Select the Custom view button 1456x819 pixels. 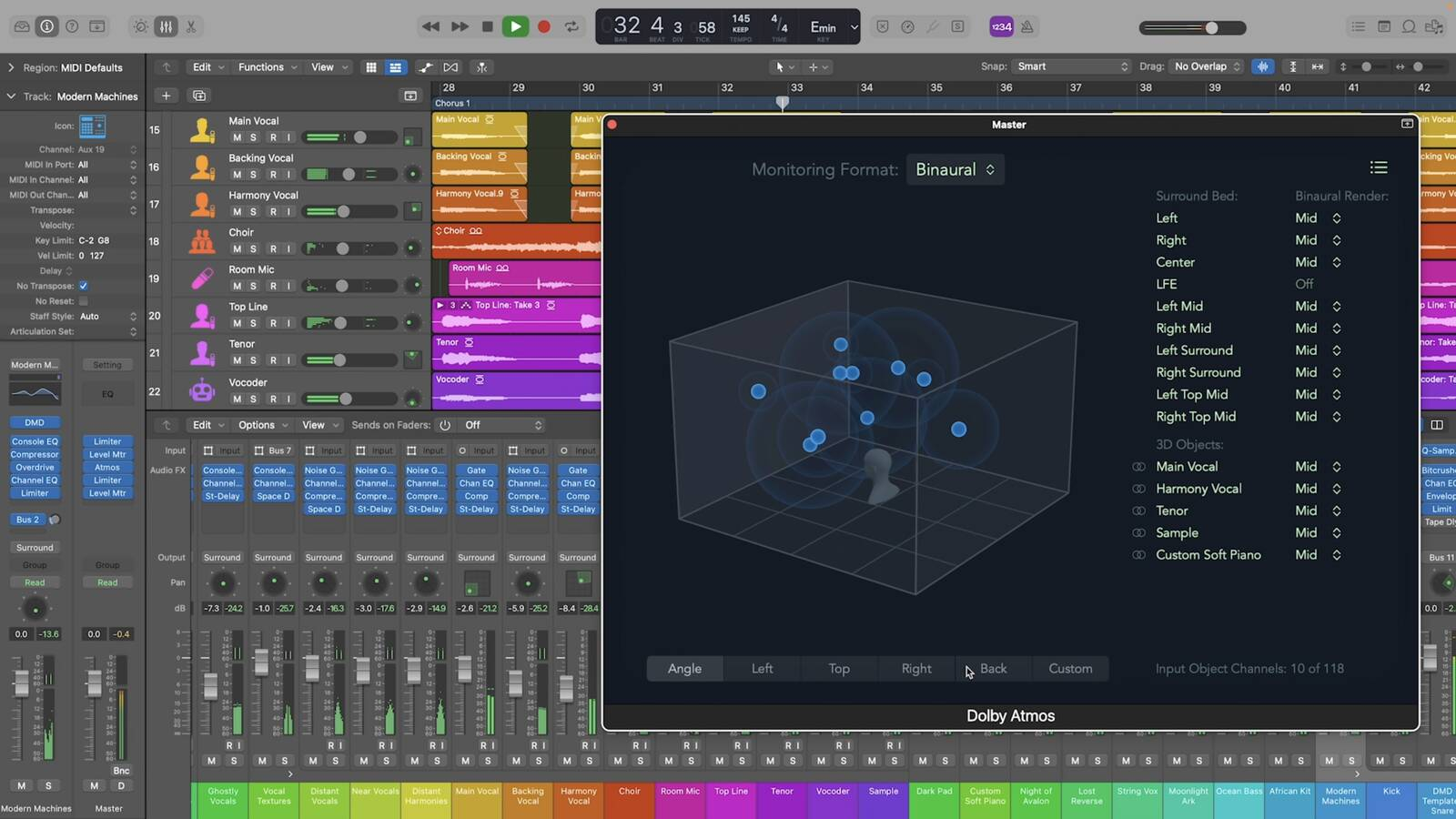point(1070,669)
